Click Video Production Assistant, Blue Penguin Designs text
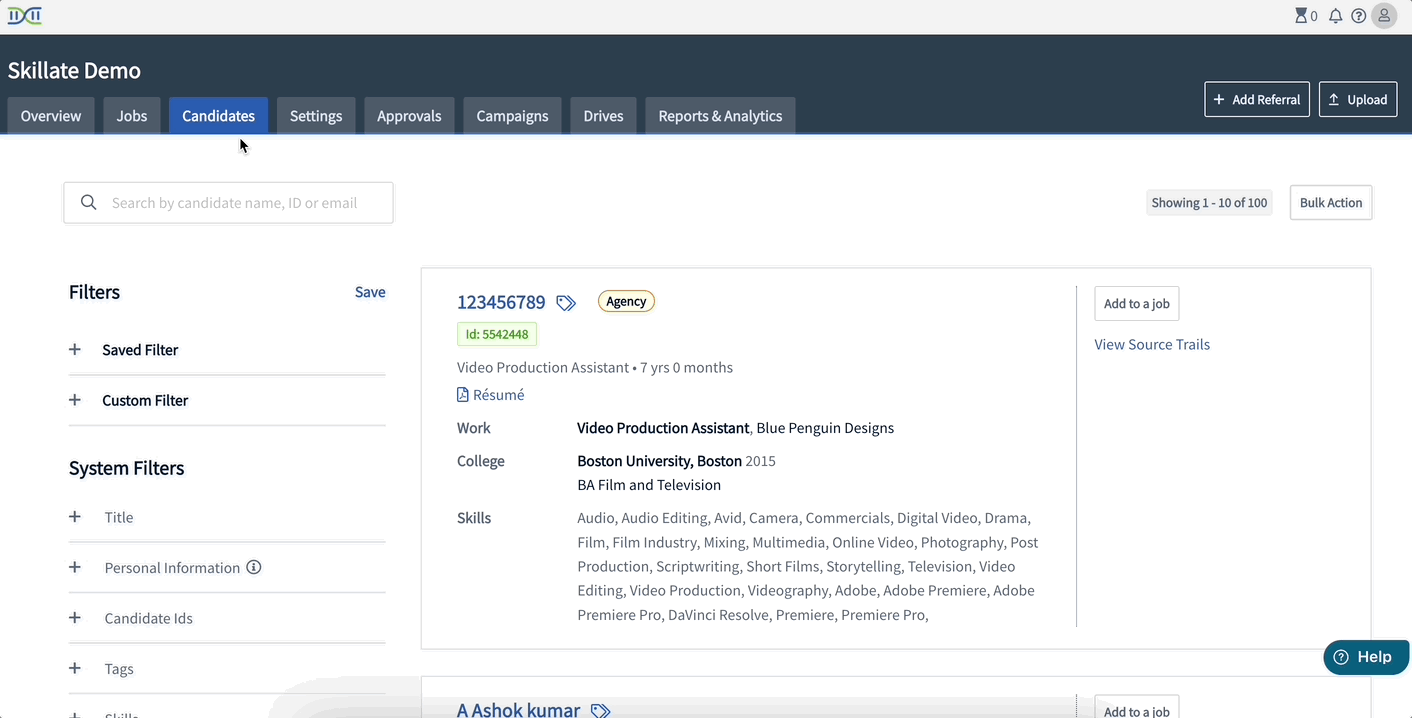 pos(735,428)
